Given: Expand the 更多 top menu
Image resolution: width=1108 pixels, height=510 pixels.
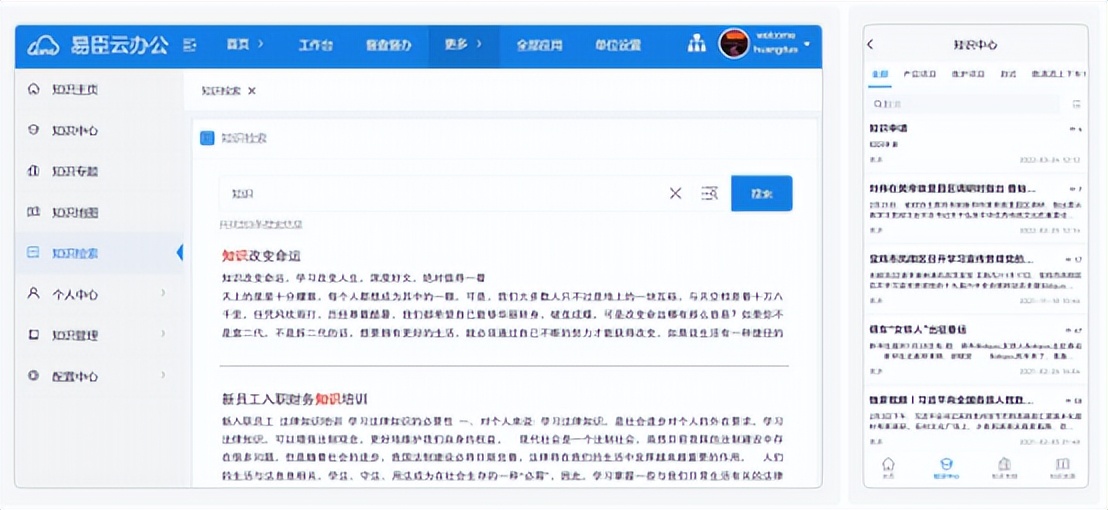Looking at the screenshot, I should pos(463,45).
